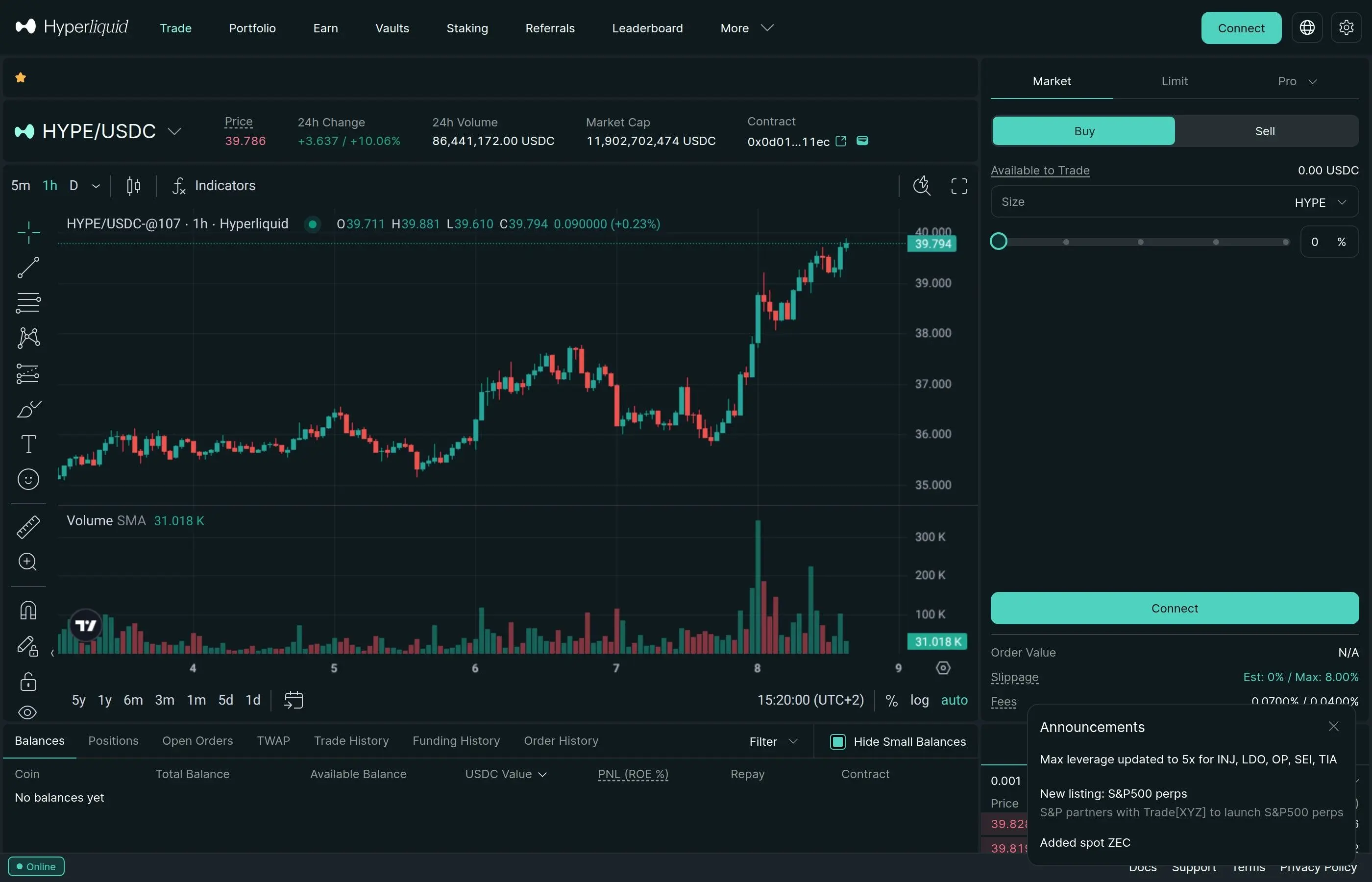This screenshot has width=1372, height=882.
Task: Open the go to date calendar
Action: click(x=294, y=700)
